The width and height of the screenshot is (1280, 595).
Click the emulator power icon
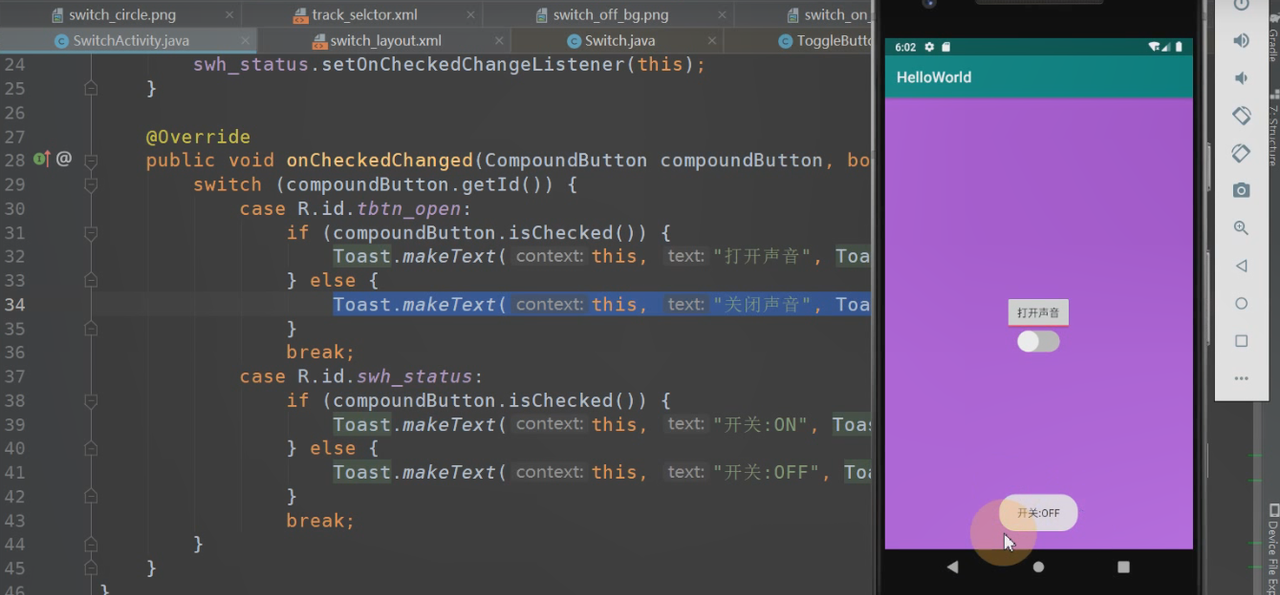1241,5
